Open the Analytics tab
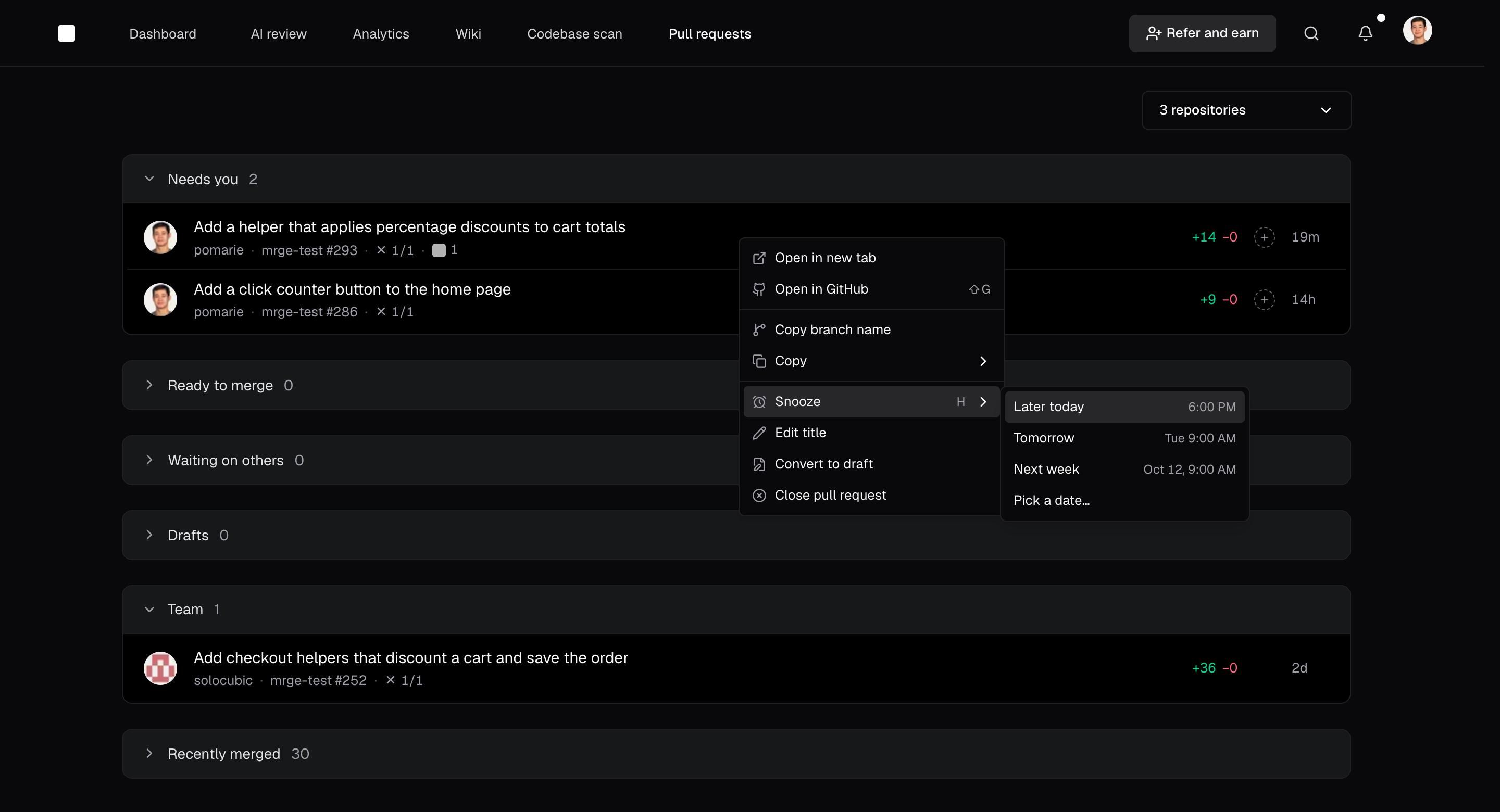The image size is (1500, 812). point(381,34)
